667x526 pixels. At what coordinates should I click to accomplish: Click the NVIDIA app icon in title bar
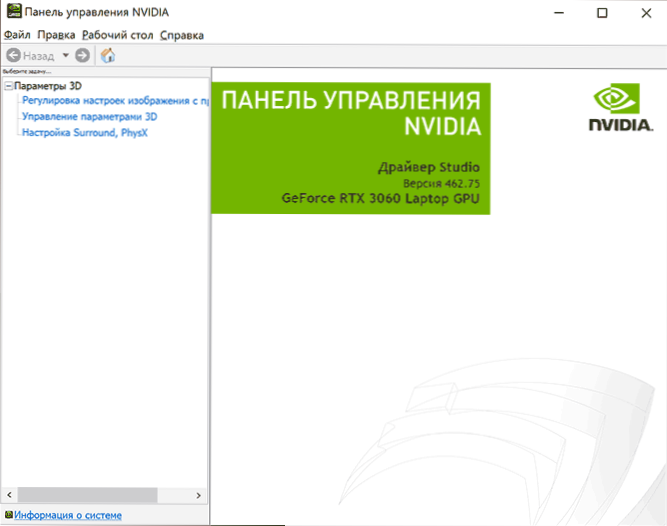click(14, 11)
